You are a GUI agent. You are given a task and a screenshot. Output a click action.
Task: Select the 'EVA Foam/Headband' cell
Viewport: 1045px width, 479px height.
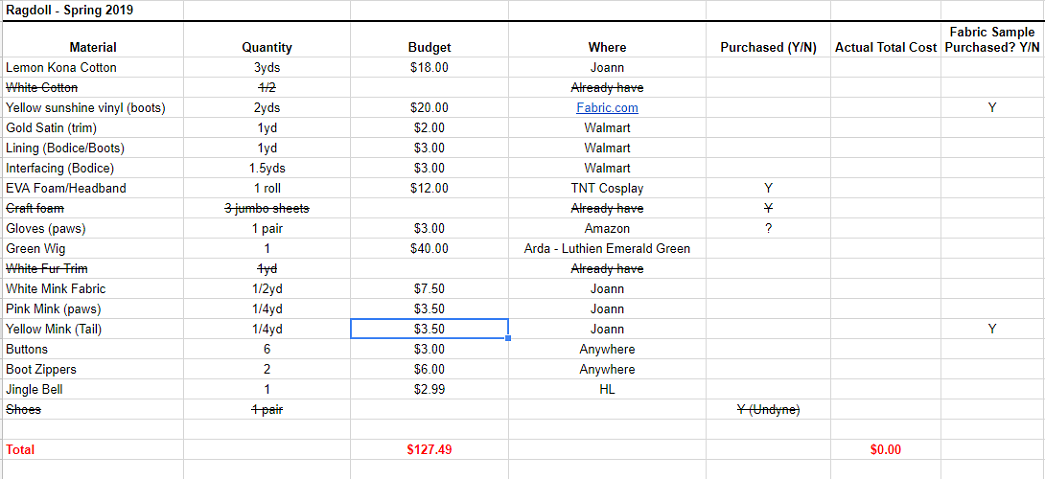pyautogui.click(x=93, y=189)
